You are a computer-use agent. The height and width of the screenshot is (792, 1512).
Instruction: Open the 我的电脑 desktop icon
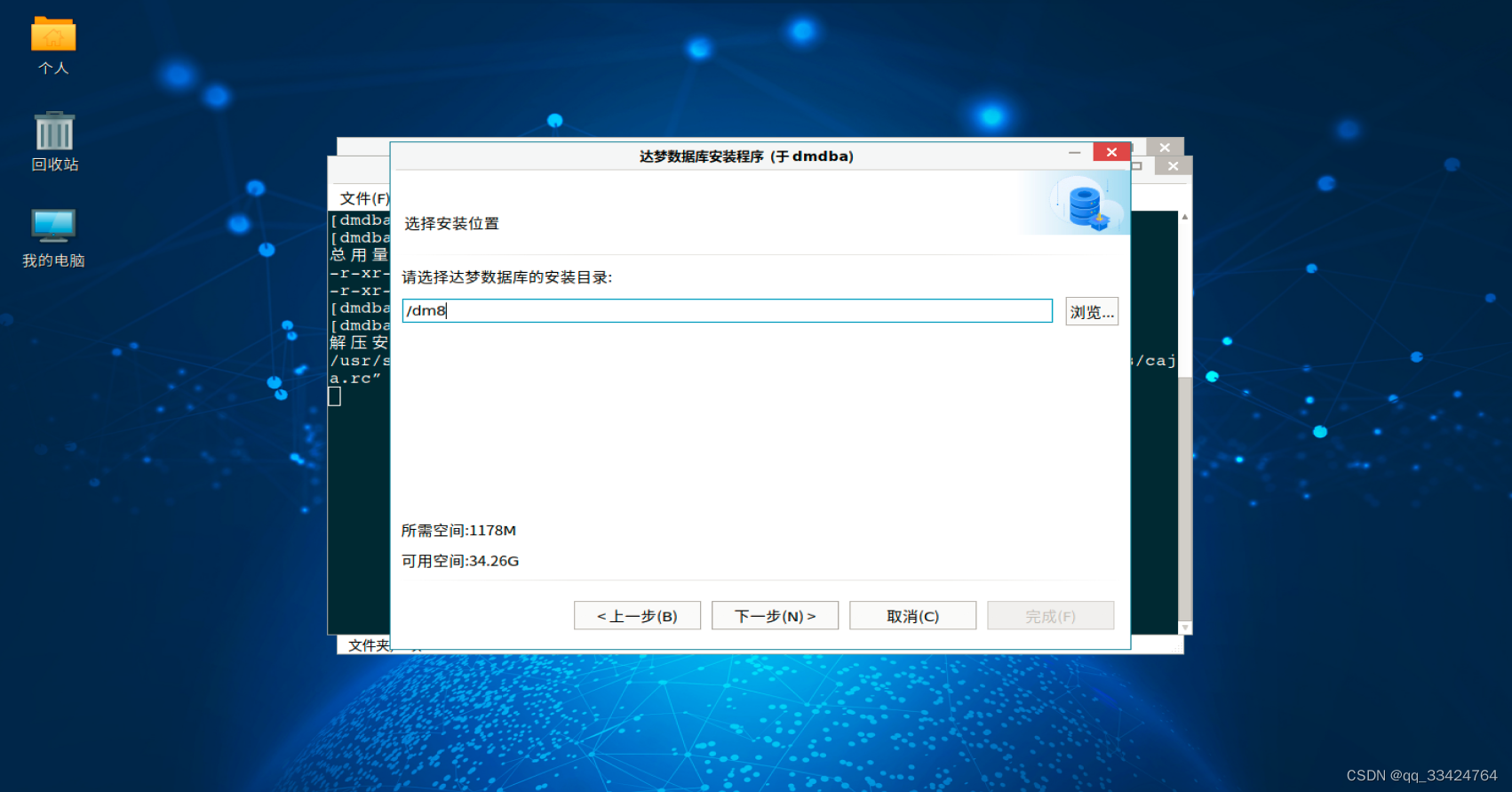coord(53,237)
